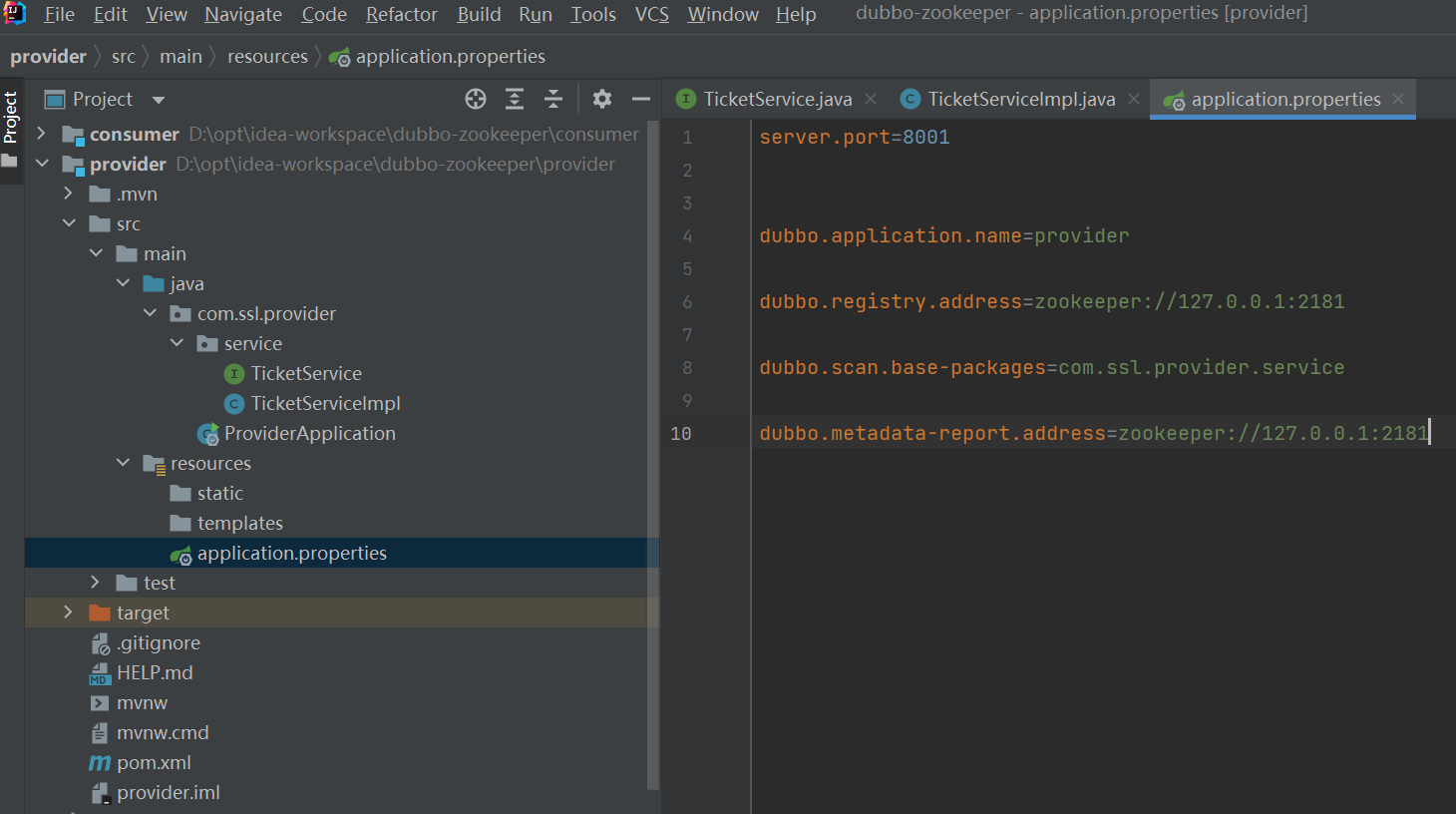Click the IntelliJ IDEA logo icon
Screen dimensions: 1456x814
click(14, 14)
